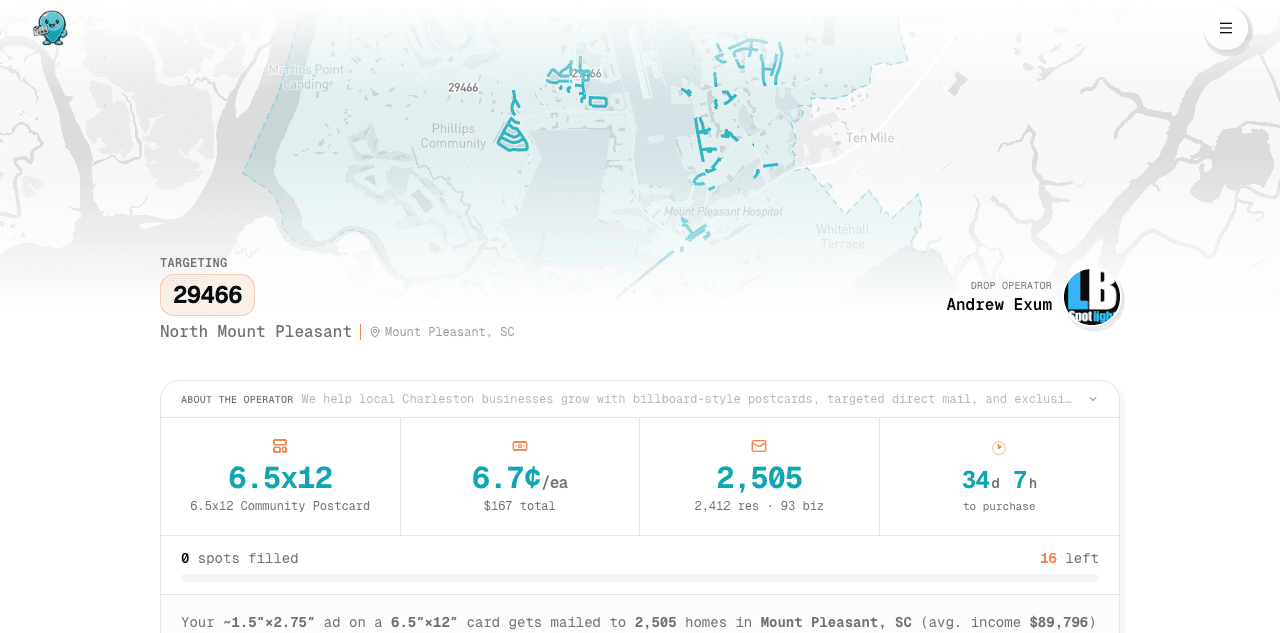Click the location pin beside Mount Pleasant, SC
This screenshot has width=1280, height=633.
coord(375,332)
